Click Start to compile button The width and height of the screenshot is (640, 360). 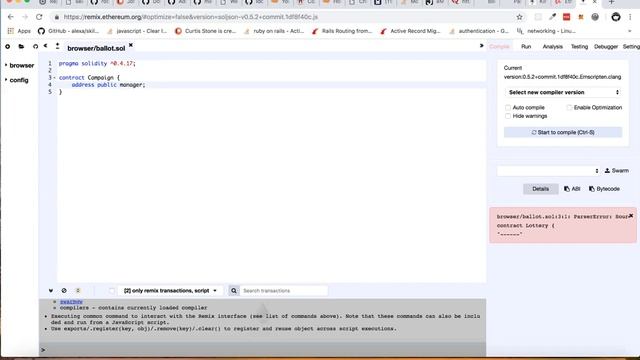click(x=563, y=132)
